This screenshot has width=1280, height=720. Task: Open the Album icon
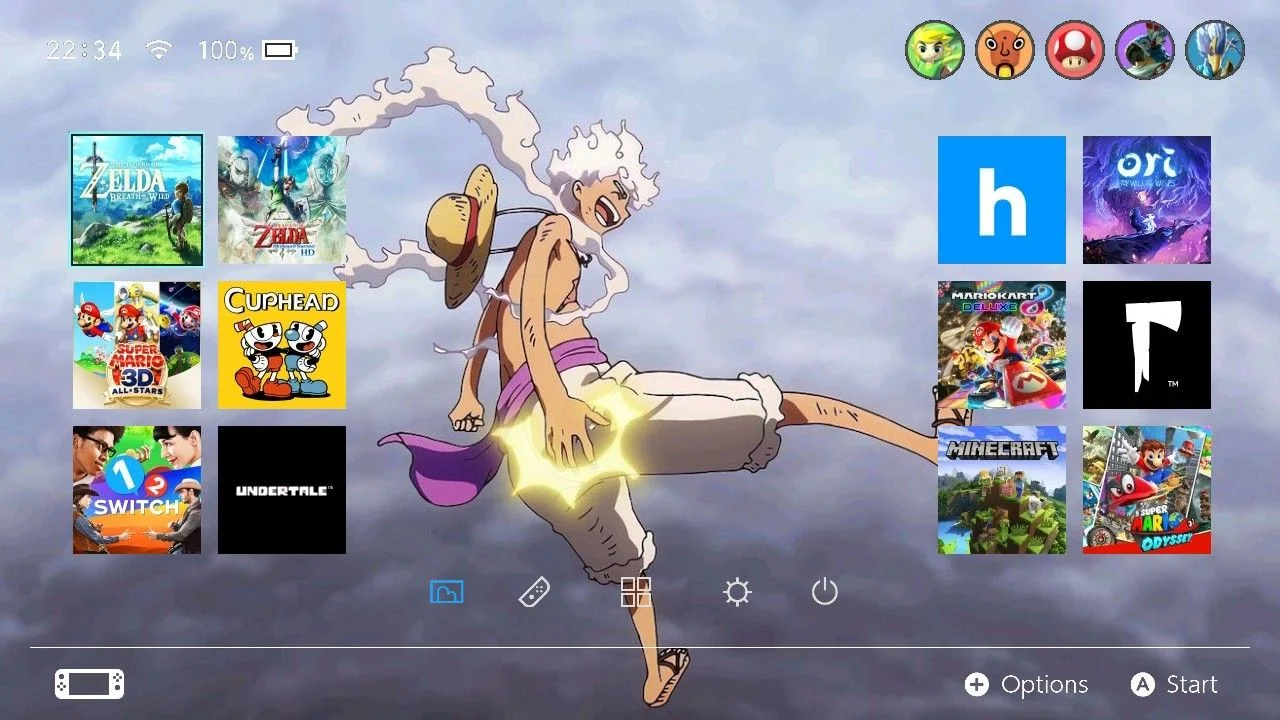coord(446,592)
